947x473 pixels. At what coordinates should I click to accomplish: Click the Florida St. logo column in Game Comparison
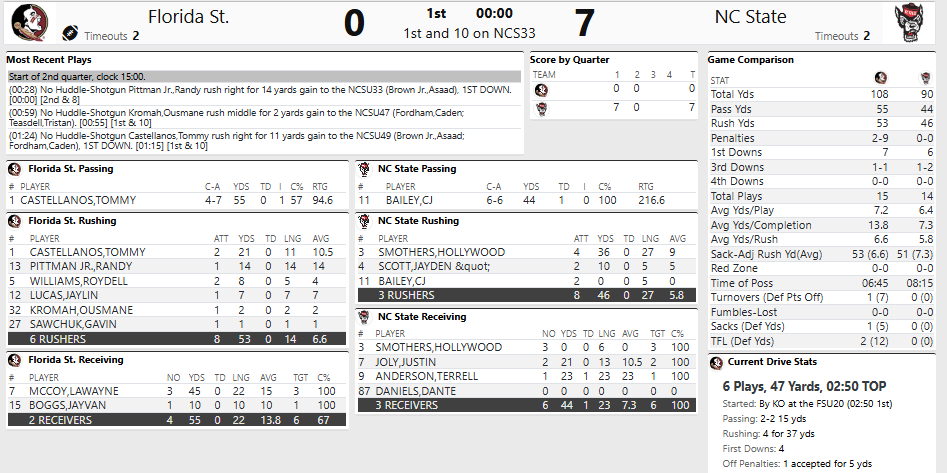tap(880, 78)
